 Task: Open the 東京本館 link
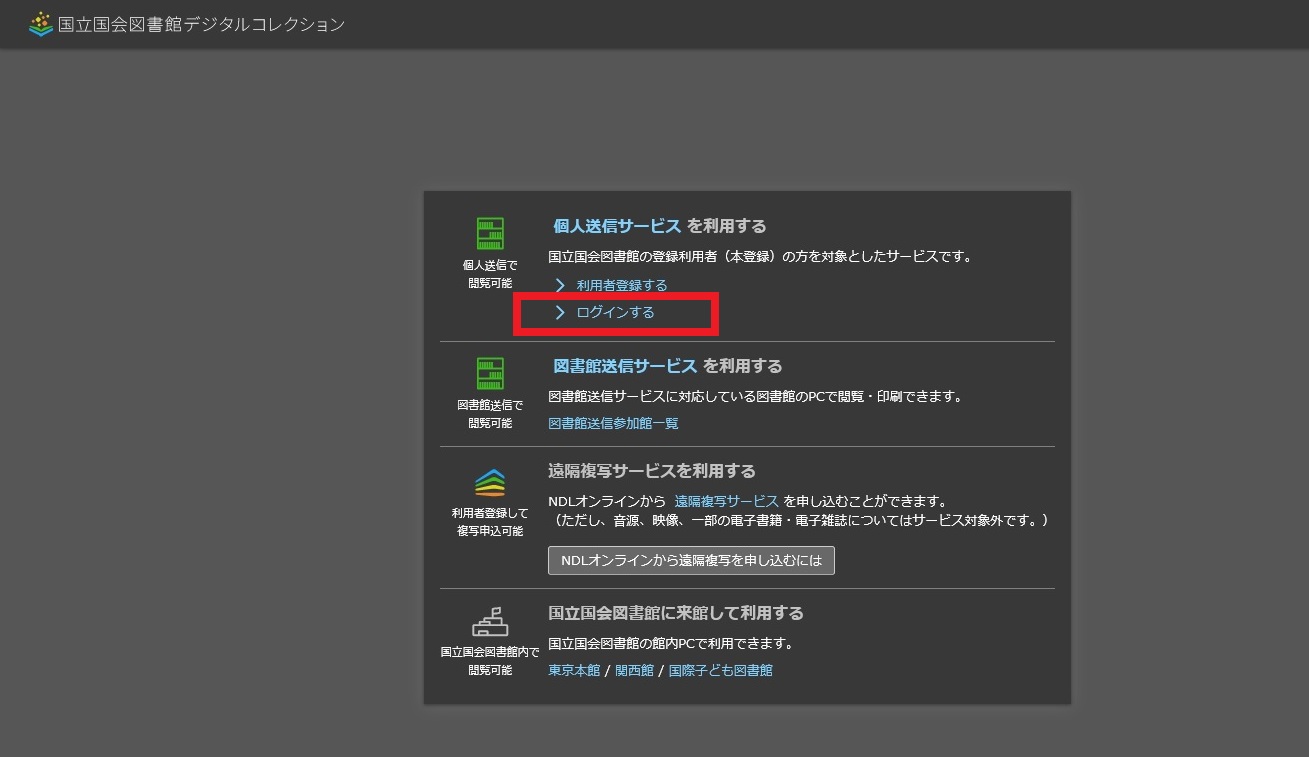[574, 671]
